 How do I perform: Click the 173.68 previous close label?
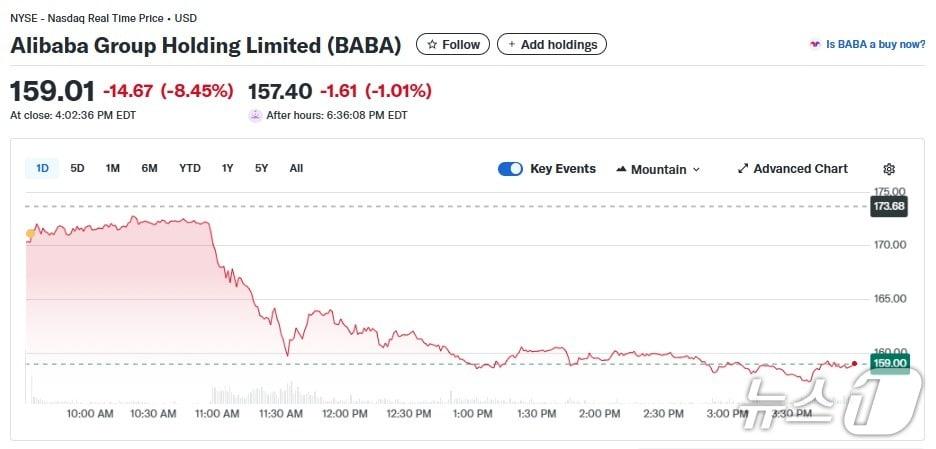click(x=888, y=207)
